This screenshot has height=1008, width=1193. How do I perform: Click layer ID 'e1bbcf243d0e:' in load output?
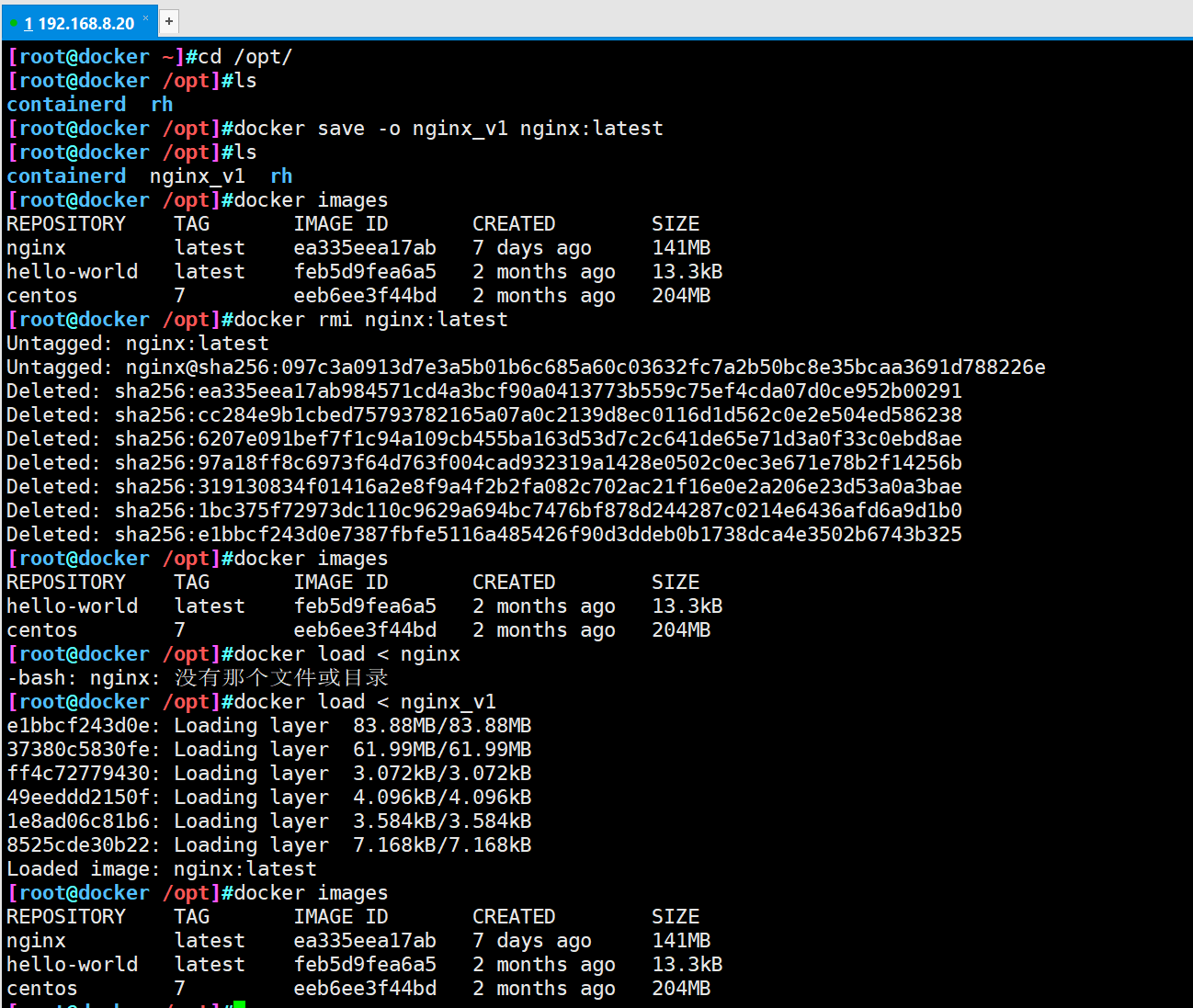tap(84, 726)
